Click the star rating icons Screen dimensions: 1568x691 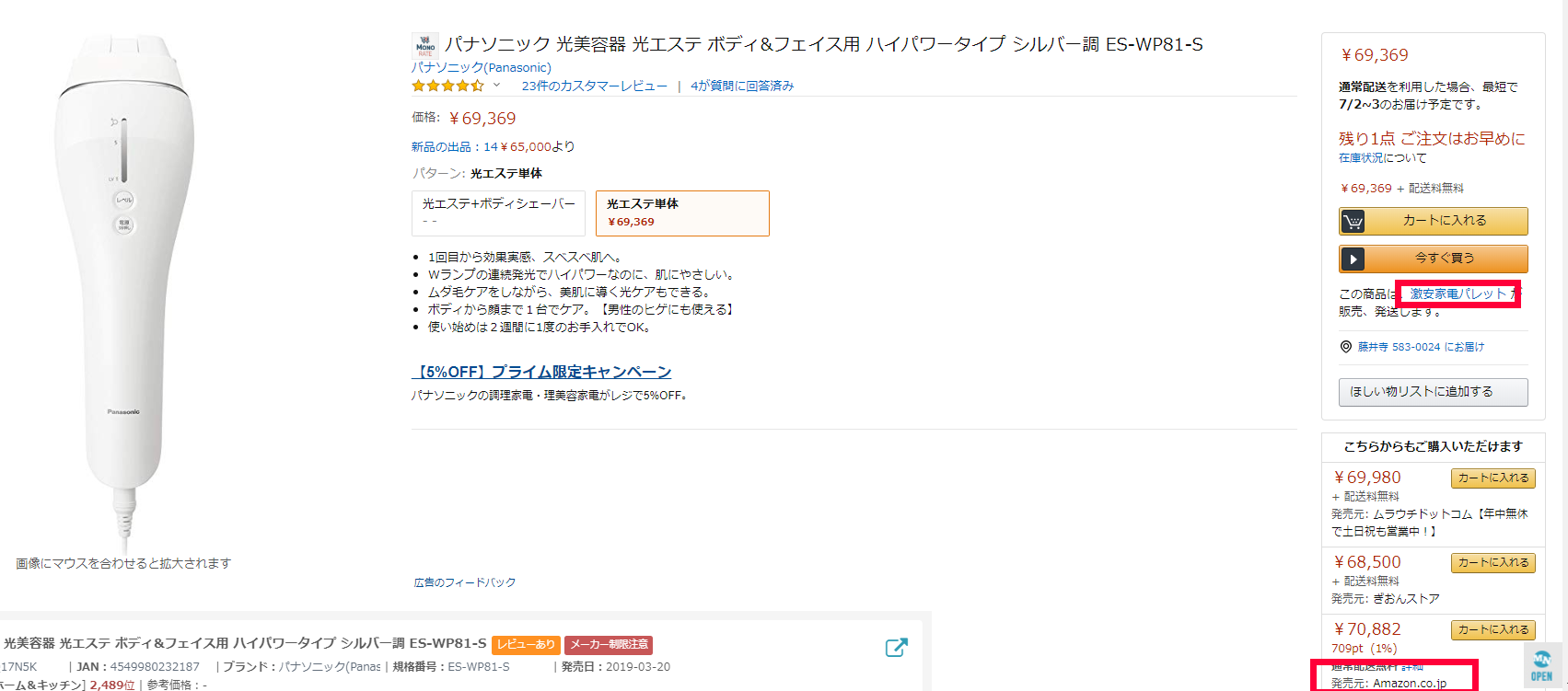(447, 86)
